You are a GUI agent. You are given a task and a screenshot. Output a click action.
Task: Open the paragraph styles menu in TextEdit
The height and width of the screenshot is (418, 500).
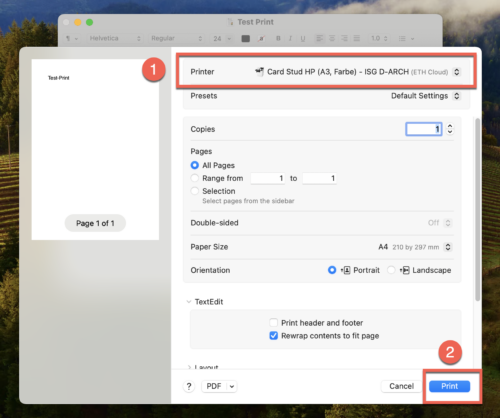click(x=71, y=39)
